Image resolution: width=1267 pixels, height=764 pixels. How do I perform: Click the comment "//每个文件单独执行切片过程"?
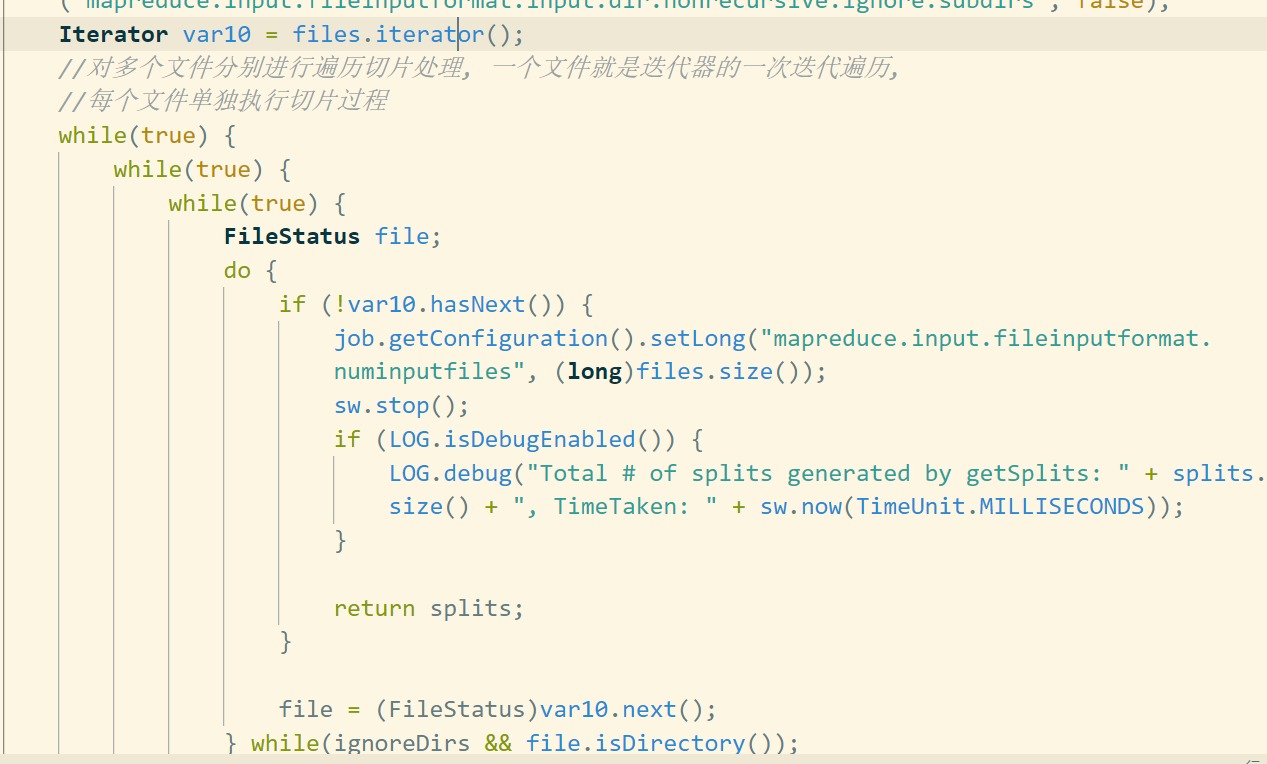(223, 101)
